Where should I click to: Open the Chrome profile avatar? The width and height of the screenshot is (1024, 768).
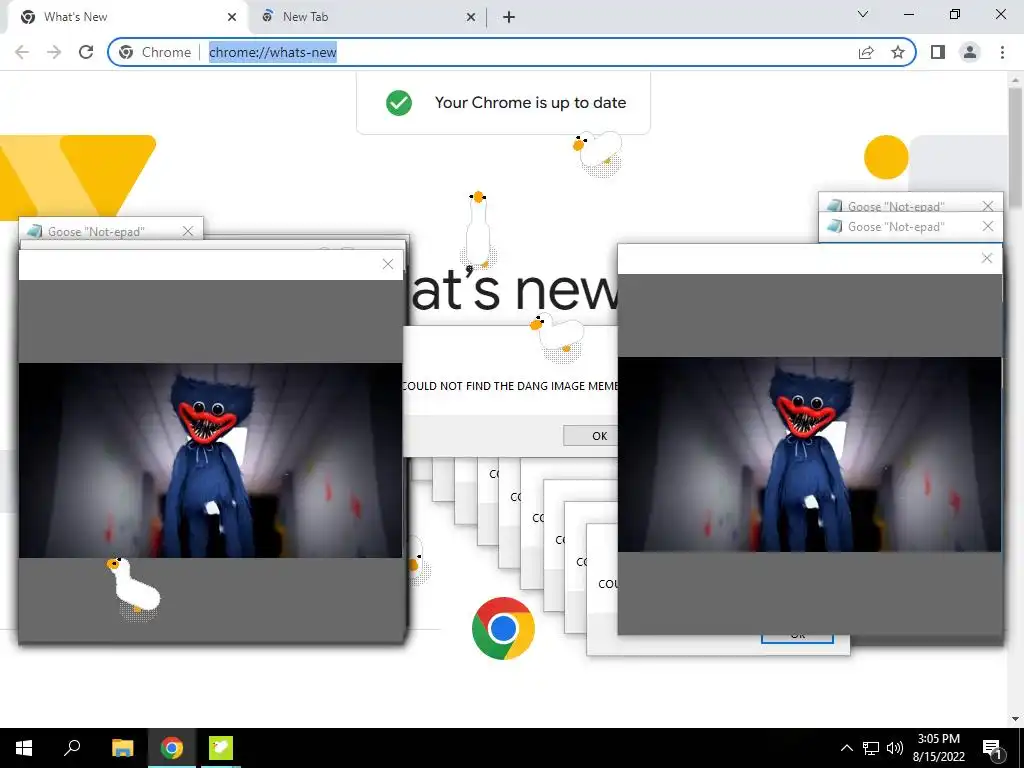click(970, 52)
